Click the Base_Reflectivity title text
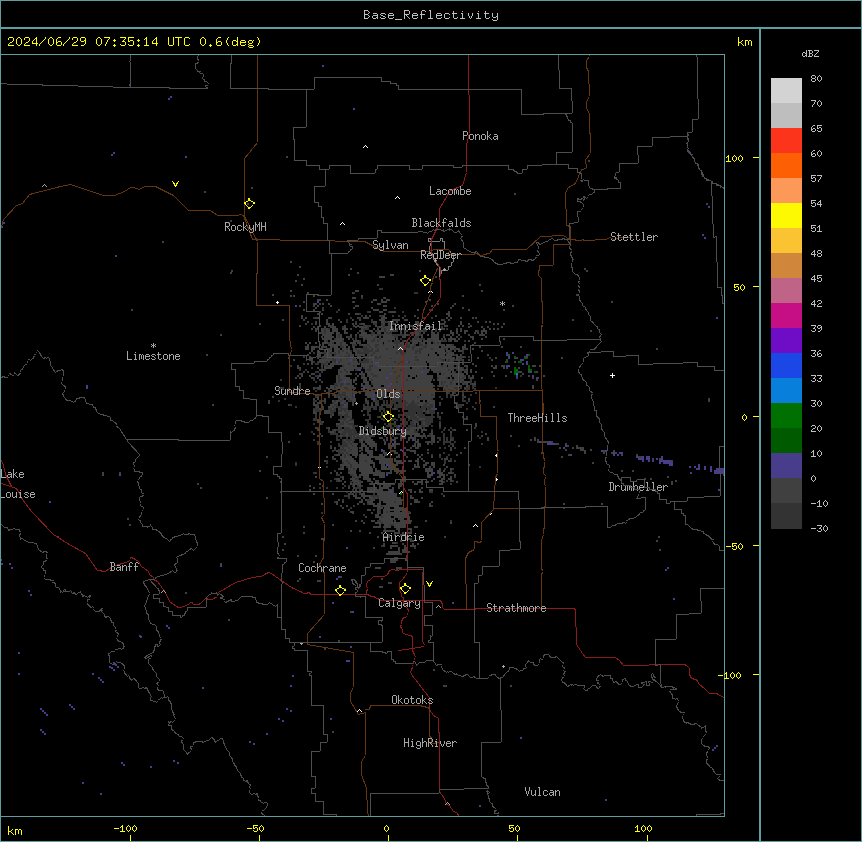862x842 pixels. [431, 15]
